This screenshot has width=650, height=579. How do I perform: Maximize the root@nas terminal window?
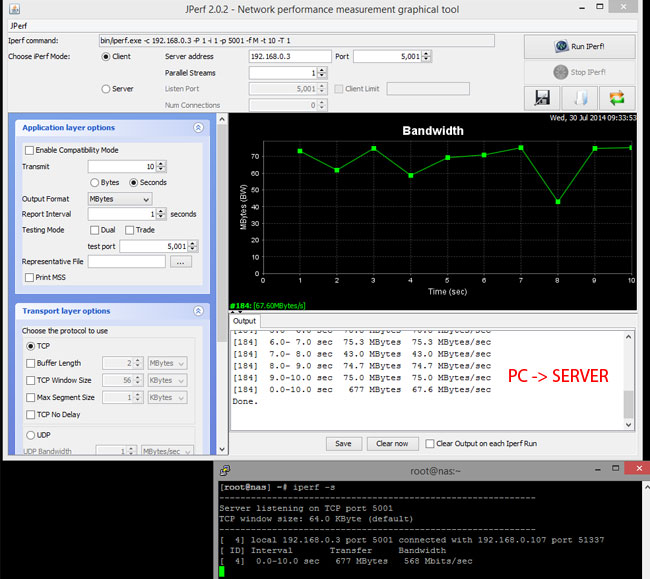point(616,468)
